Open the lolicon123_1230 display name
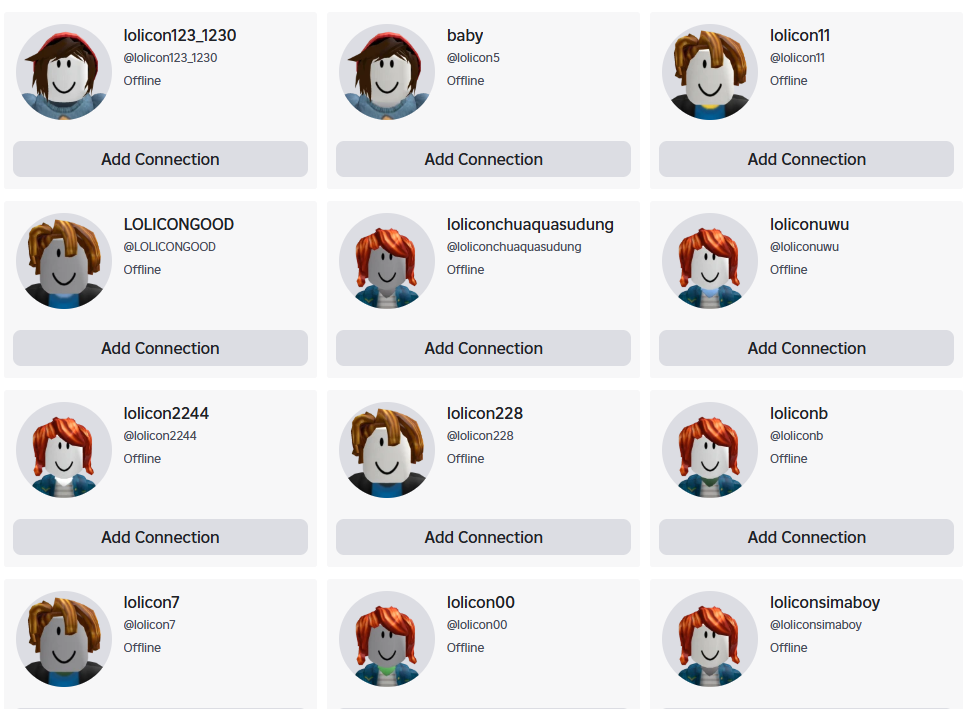This screenshot has width=978, height=709. tap(180, 36)
